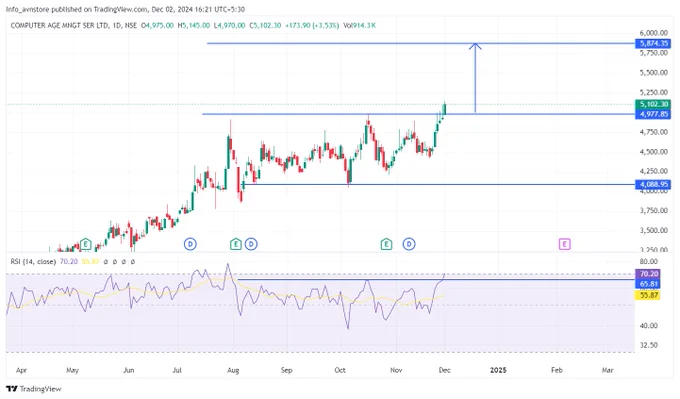The width and height of the screenshot is (680, 399).
Task: Select the 4,088.95 support price label
Action: (x=653, y=184)
